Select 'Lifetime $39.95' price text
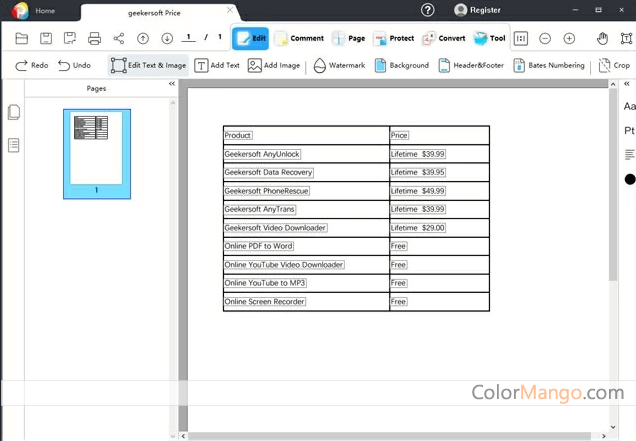 pos(418,172)
